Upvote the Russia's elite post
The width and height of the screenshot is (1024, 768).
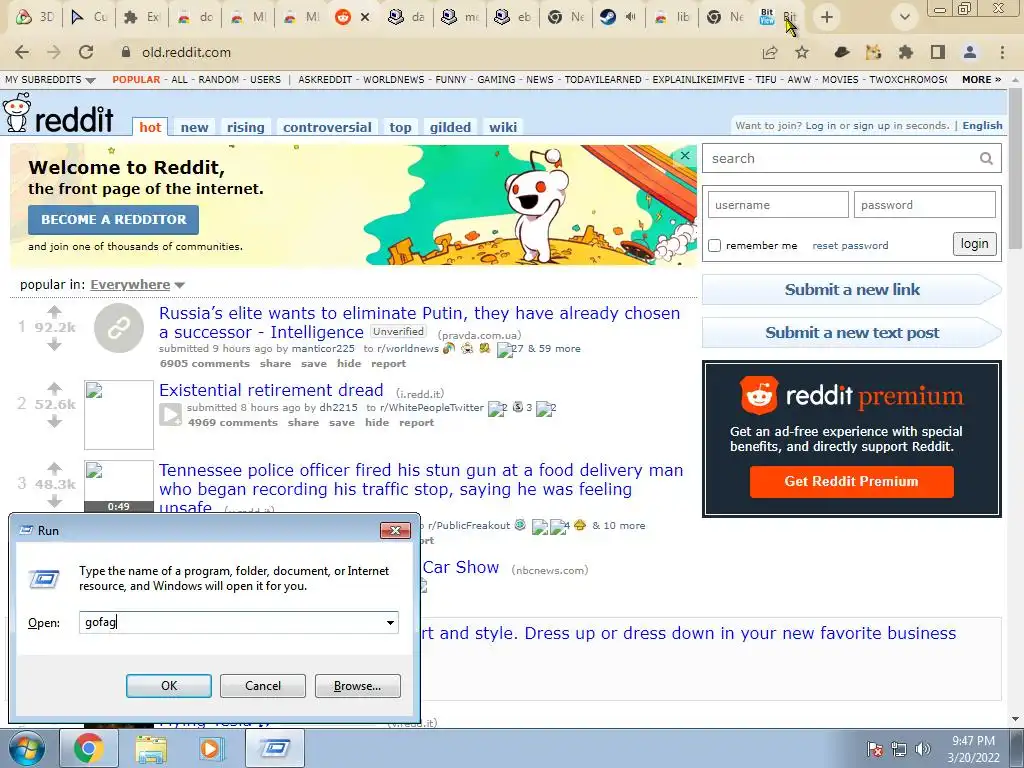point(54,312)
